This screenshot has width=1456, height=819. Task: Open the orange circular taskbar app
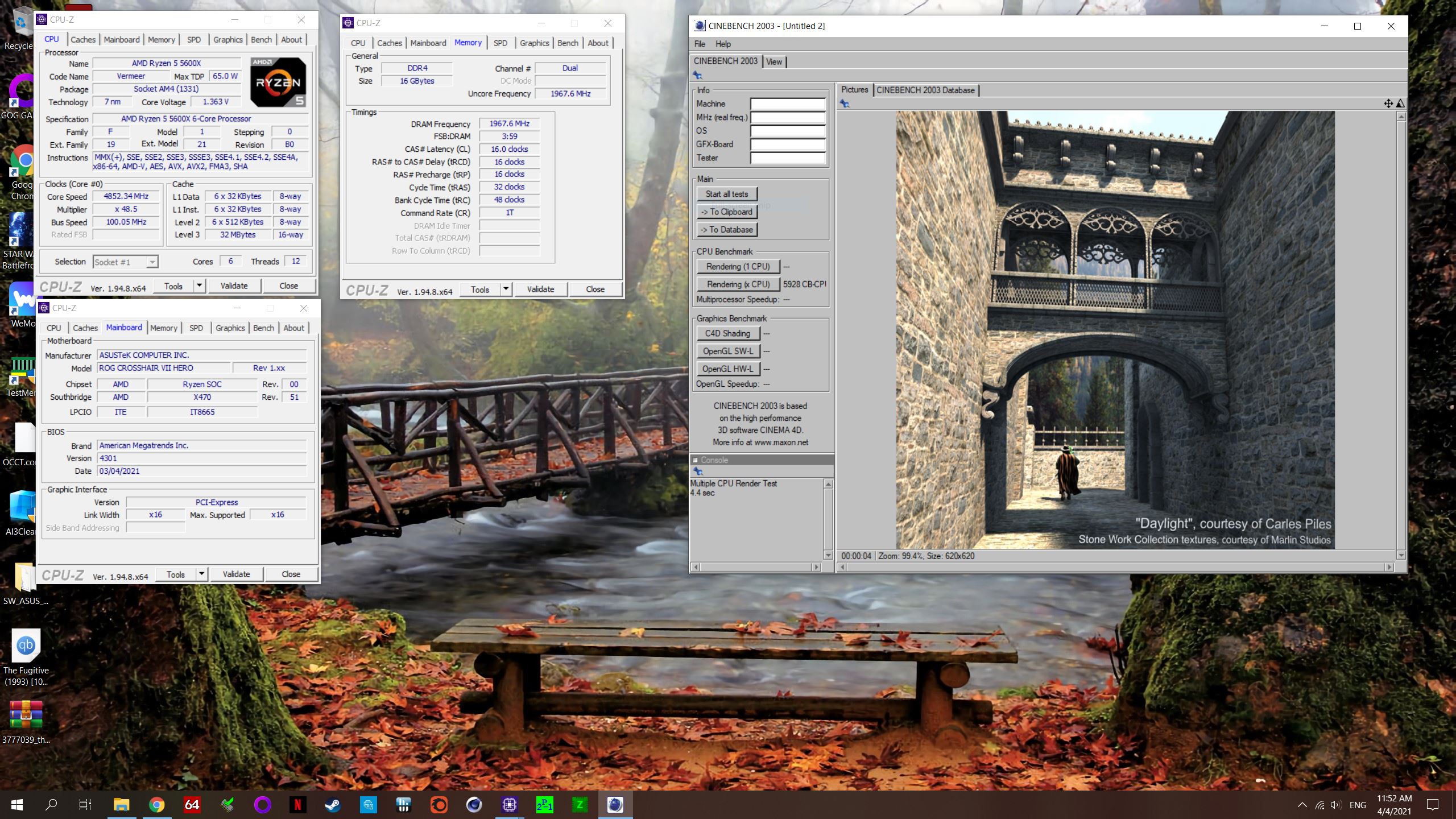[x=439, y=805]
